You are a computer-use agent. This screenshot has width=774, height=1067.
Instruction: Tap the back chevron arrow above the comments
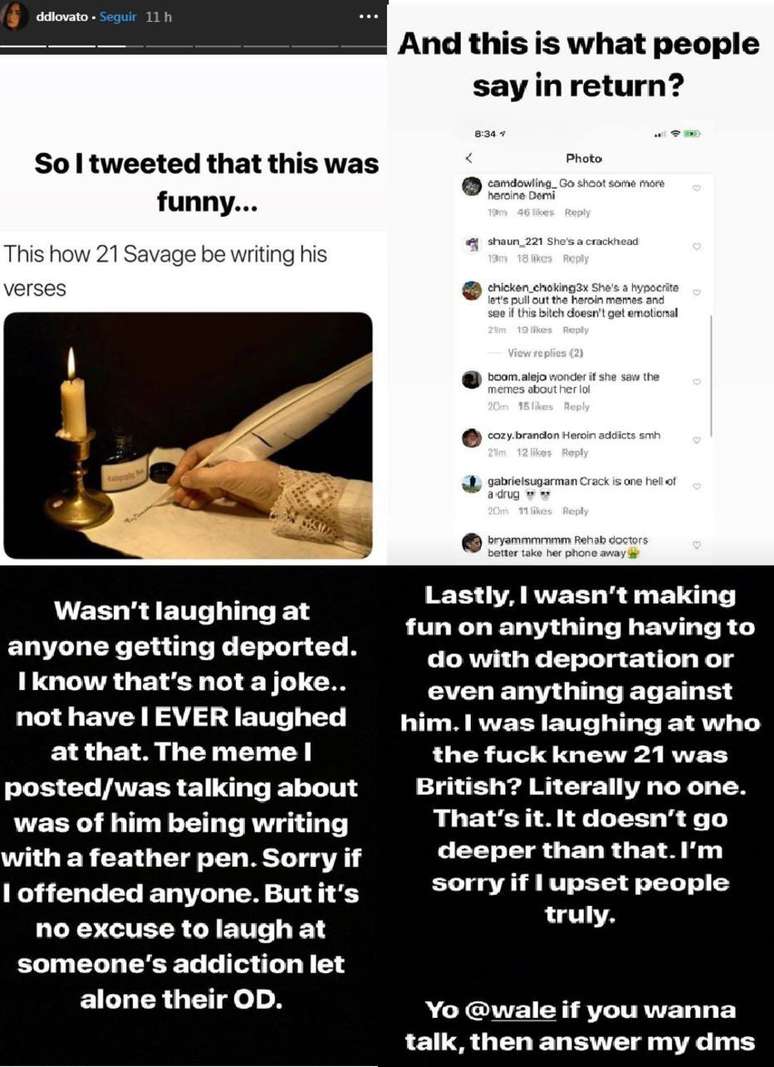(x=470, y=158)
